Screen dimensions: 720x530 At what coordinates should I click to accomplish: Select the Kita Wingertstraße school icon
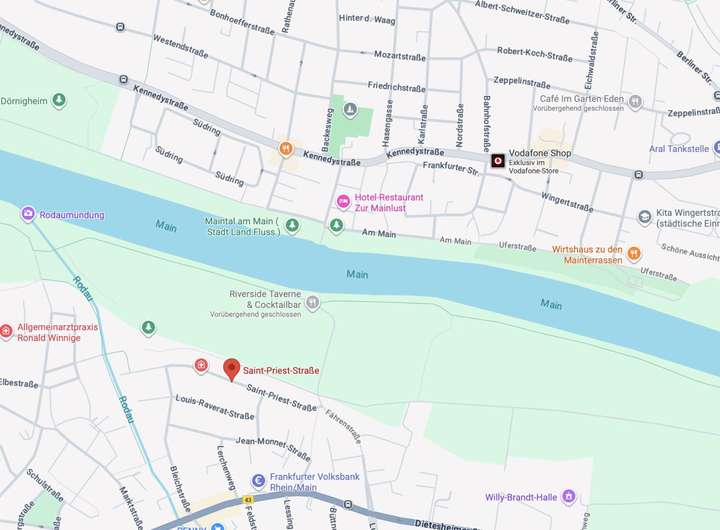pos(645,217)
